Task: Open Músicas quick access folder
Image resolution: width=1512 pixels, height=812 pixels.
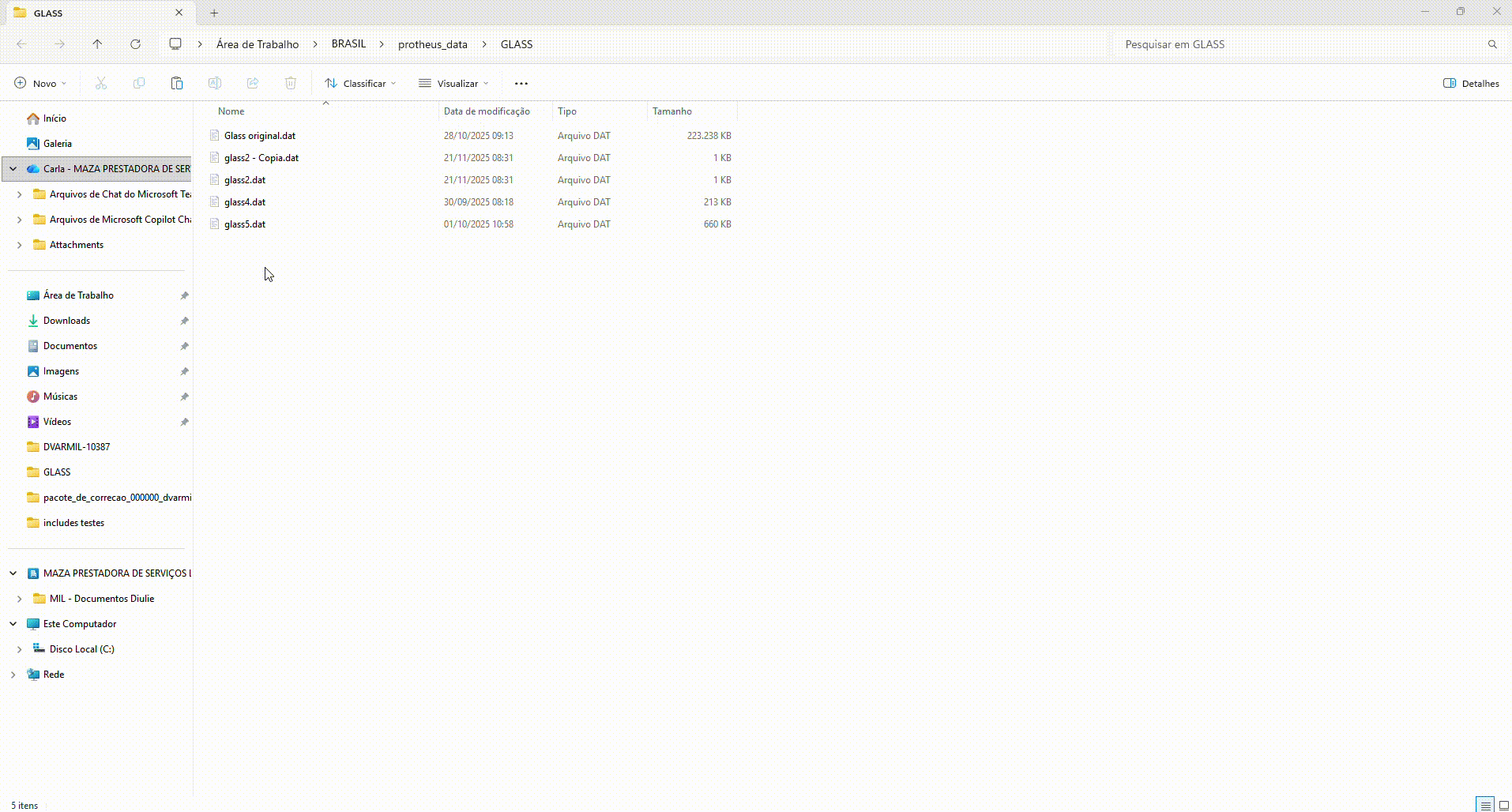Action: (60, 396)
